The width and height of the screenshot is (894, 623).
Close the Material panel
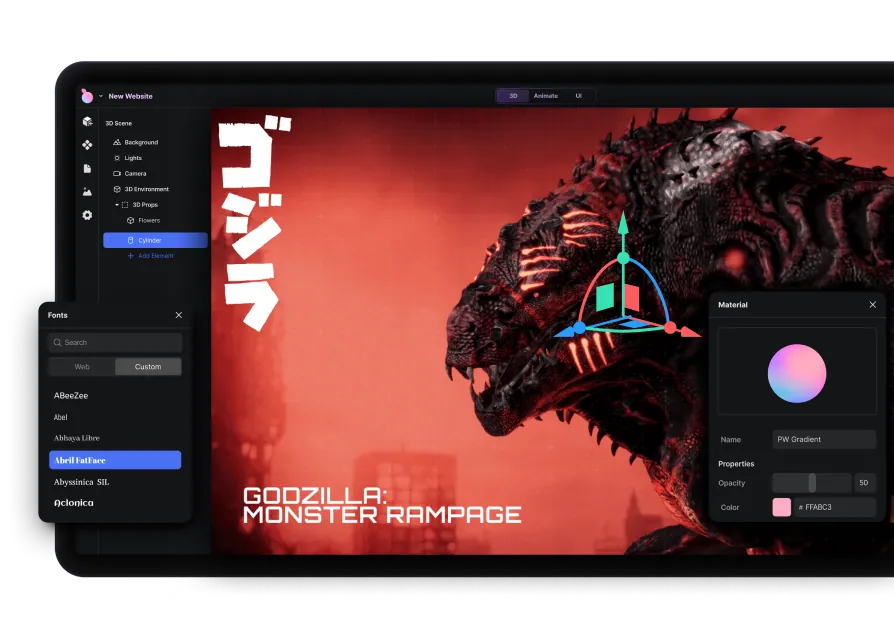coord(872,305)
